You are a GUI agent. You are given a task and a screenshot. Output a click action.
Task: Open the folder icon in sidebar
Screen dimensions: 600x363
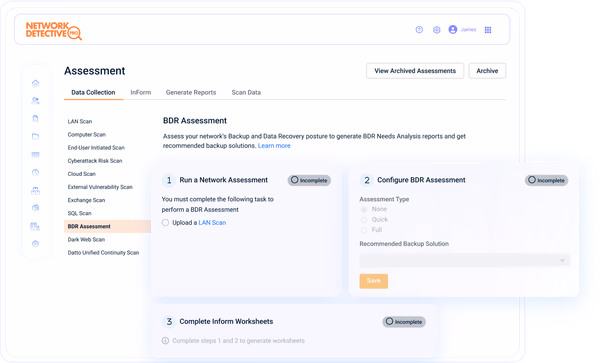point(36,136)
